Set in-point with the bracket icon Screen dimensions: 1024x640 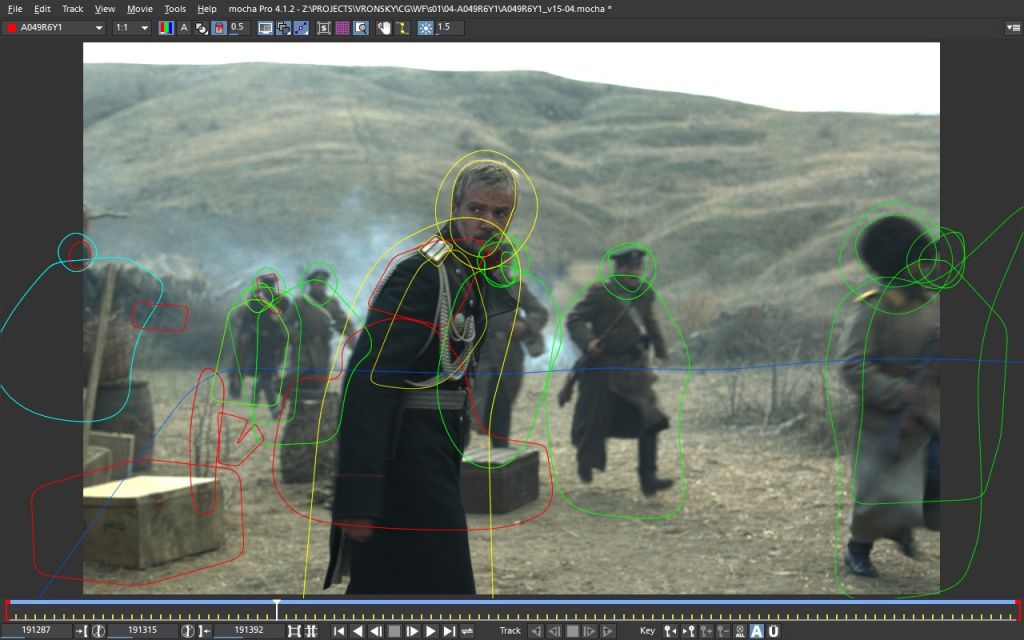[81, 631]
